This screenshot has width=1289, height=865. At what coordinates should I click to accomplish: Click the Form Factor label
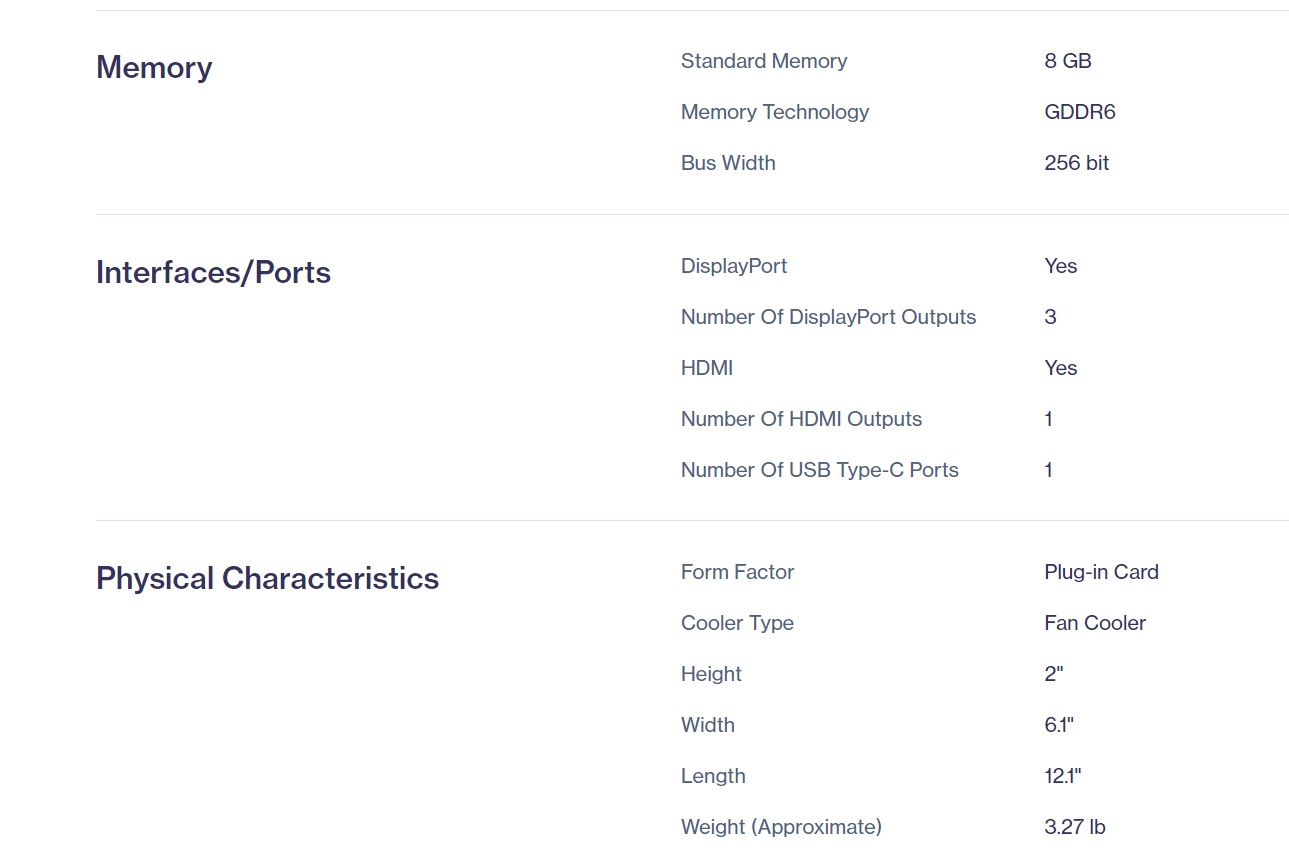(x=737, y=572)
